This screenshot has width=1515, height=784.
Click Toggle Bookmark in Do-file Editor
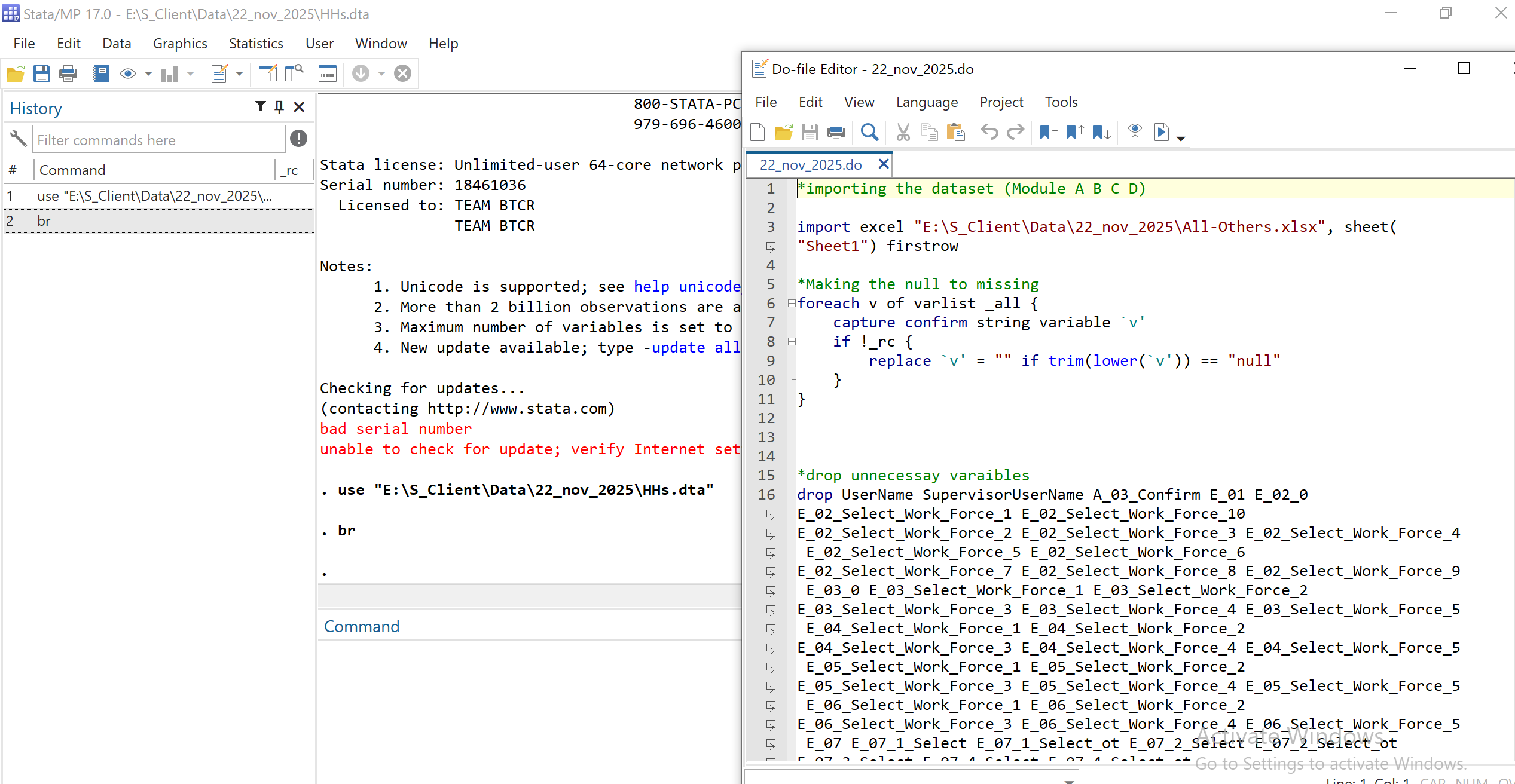1048,132
